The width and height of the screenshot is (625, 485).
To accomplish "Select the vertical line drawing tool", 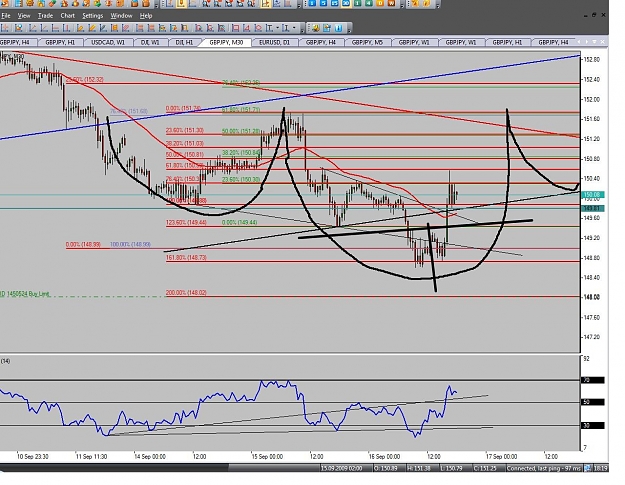I will (x=66, y=28).
